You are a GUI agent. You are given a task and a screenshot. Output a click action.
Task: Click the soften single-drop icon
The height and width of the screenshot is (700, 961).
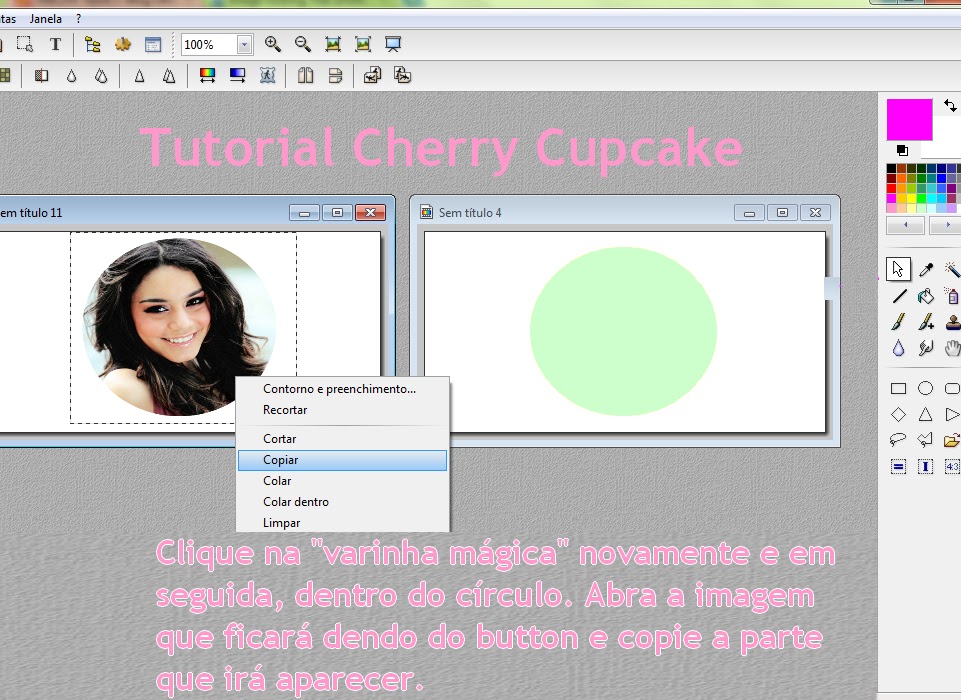point(72,75)
